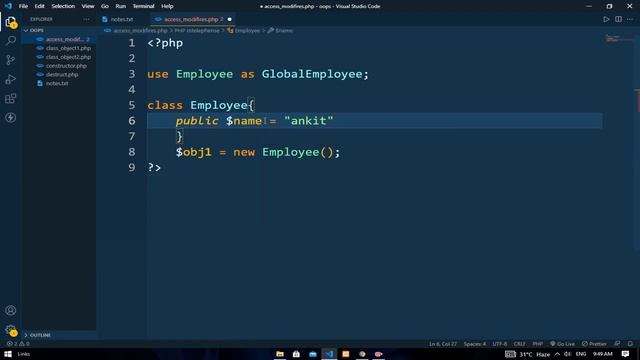640x360 pixels.
Task: Switch to the notes.txt tab
Action: point(121,19)
